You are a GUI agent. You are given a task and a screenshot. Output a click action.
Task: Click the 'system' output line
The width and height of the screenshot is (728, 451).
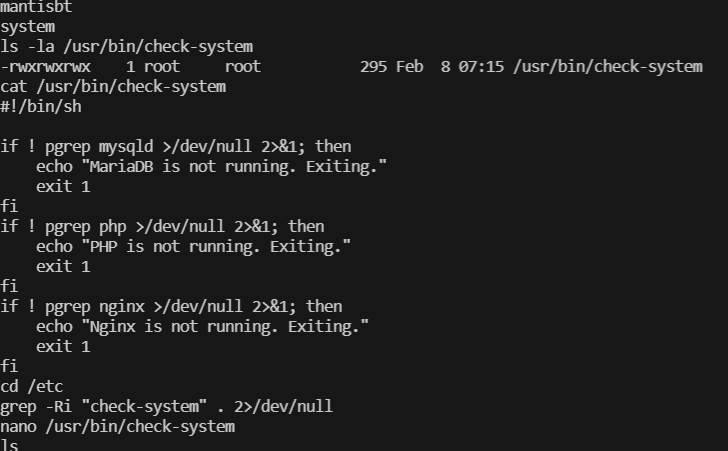28,27
